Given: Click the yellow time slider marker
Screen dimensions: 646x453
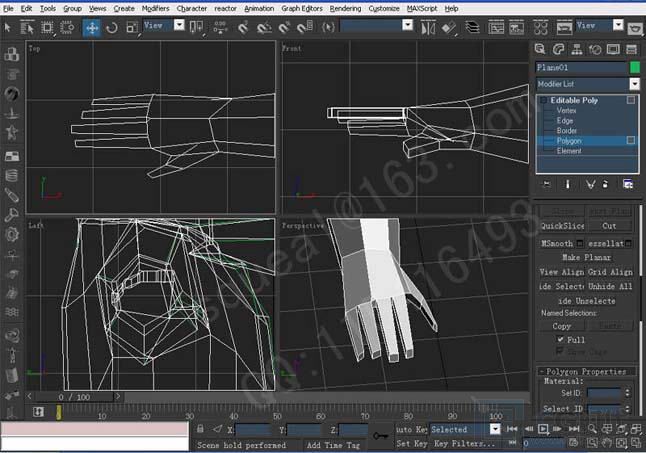Looking at the screenshot, I should pos(59,412).
